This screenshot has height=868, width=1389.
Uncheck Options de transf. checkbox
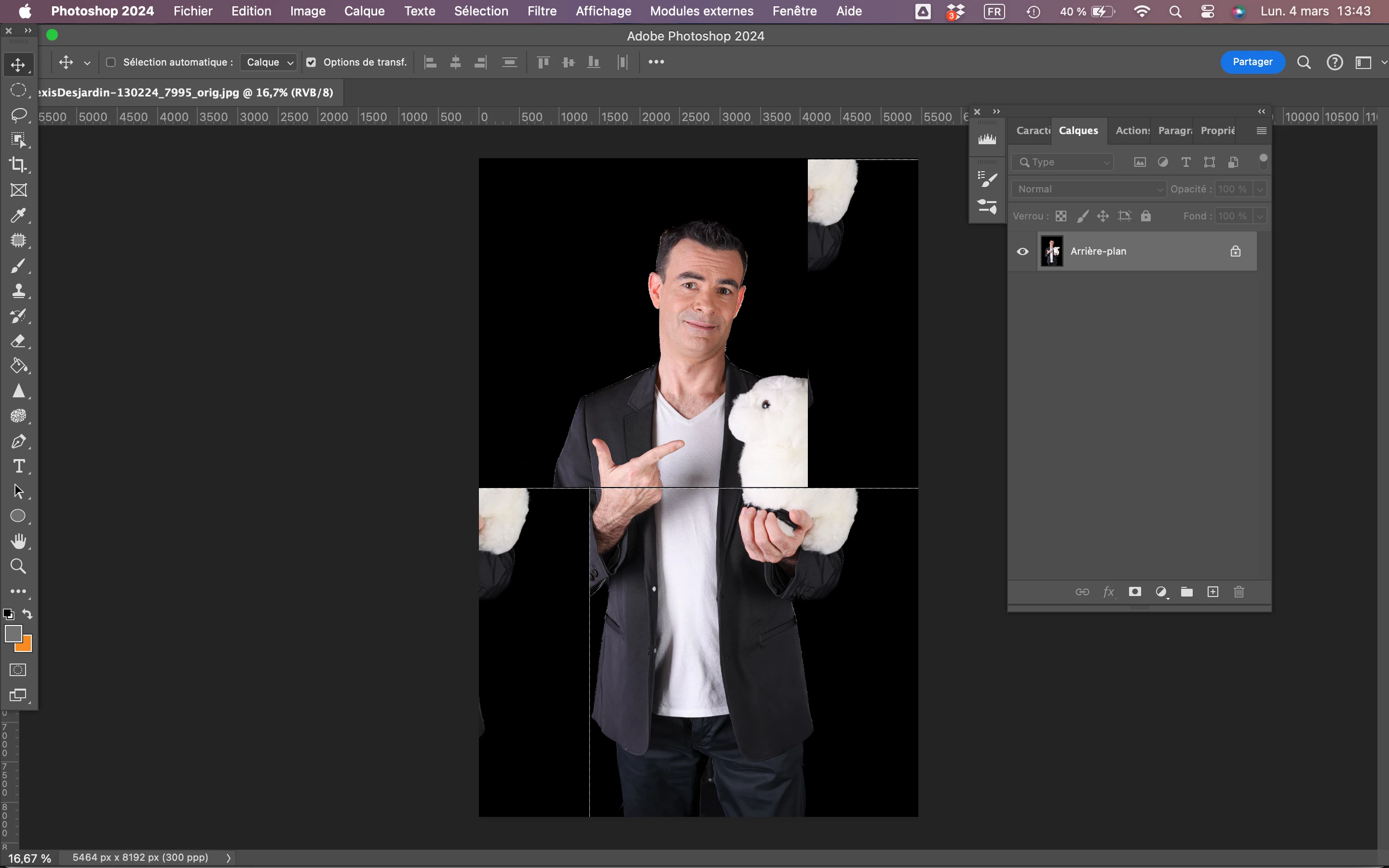(311, 62)
